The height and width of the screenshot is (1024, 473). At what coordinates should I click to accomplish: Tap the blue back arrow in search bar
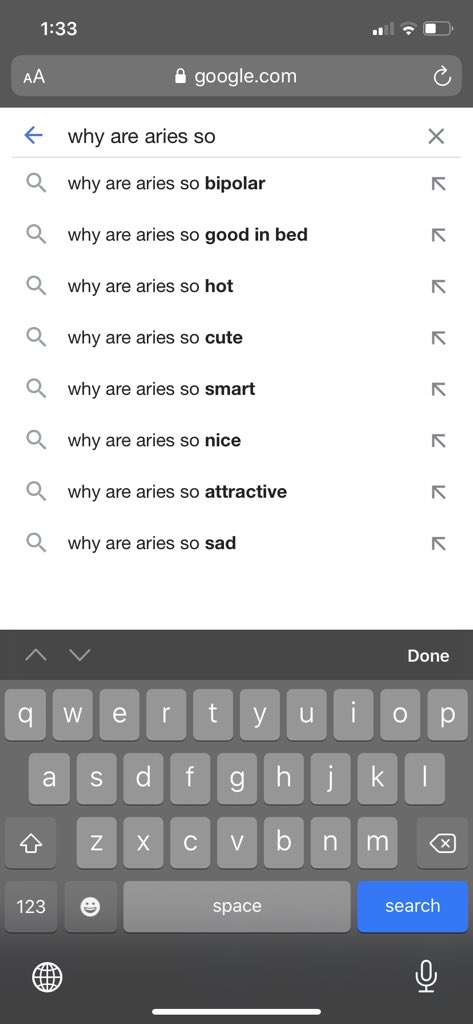coord(33,135)
